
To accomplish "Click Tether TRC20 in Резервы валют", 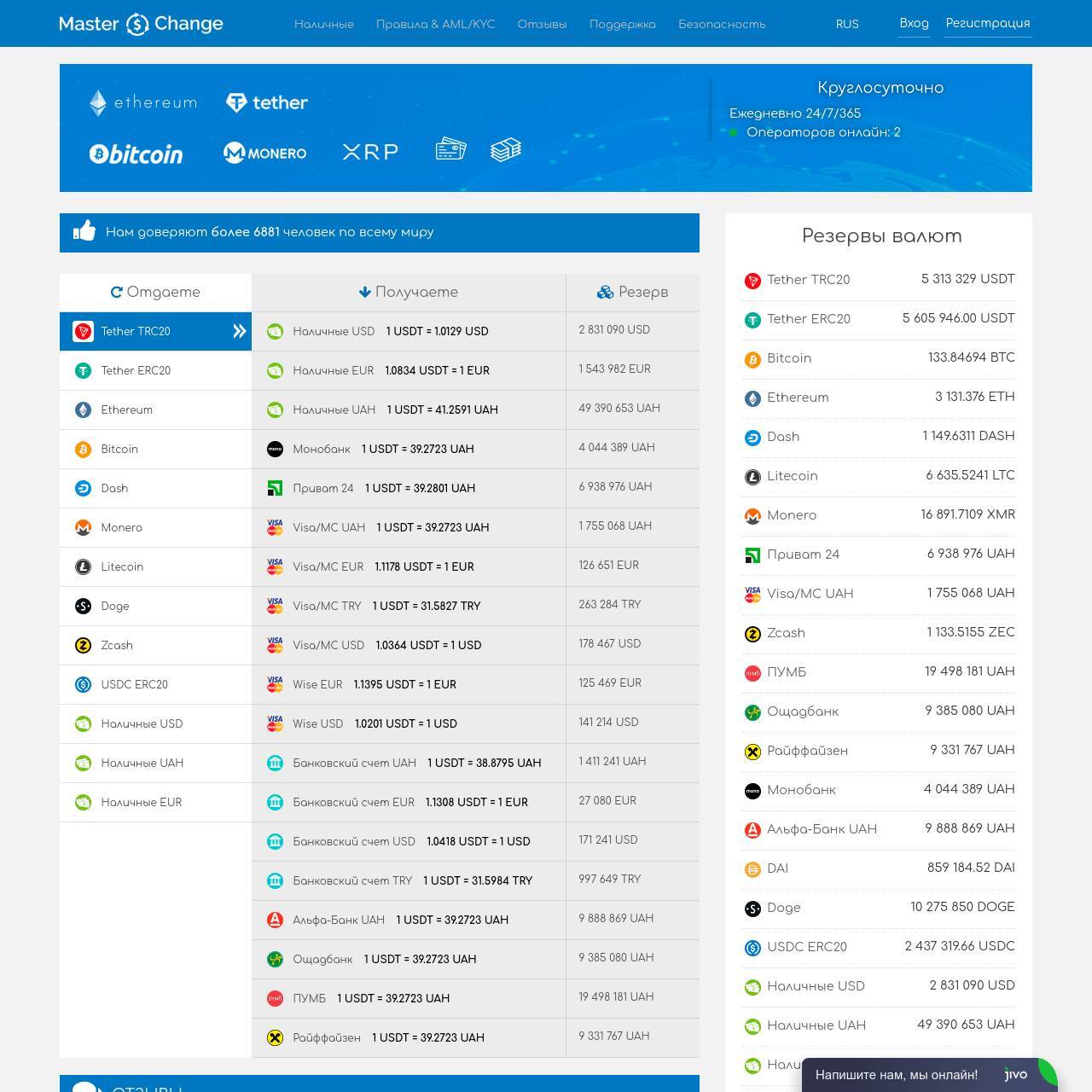I will tap(879, 280).
